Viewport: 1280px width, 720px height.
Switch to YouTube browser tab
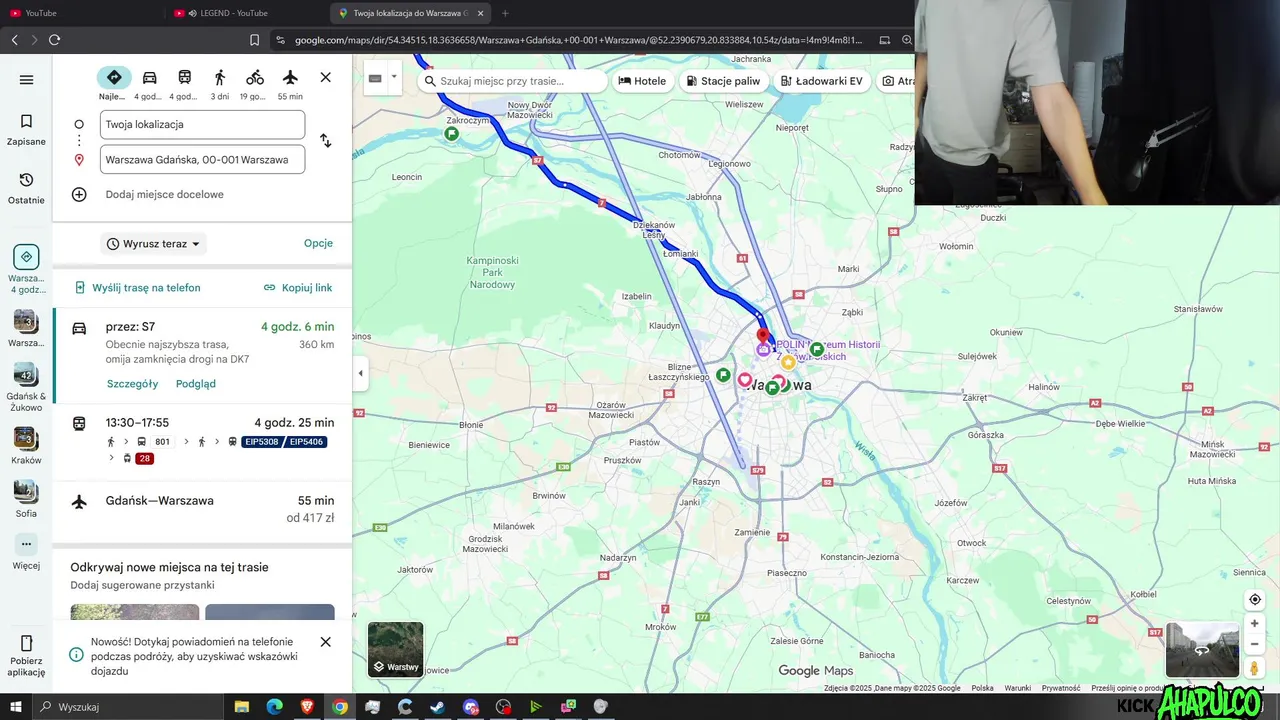click(x=82, y=13)
